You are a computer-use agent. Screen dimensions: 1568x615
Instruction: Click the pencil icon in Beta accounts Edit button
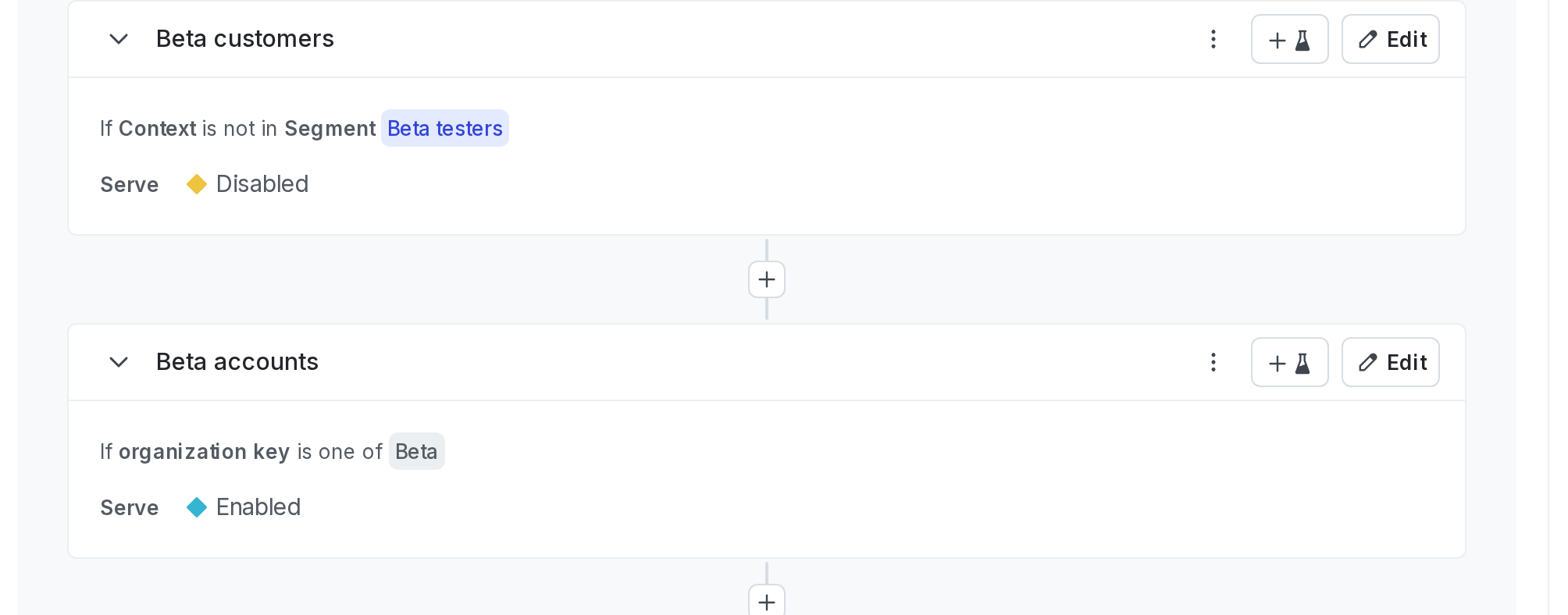(x=1367, y=362)
